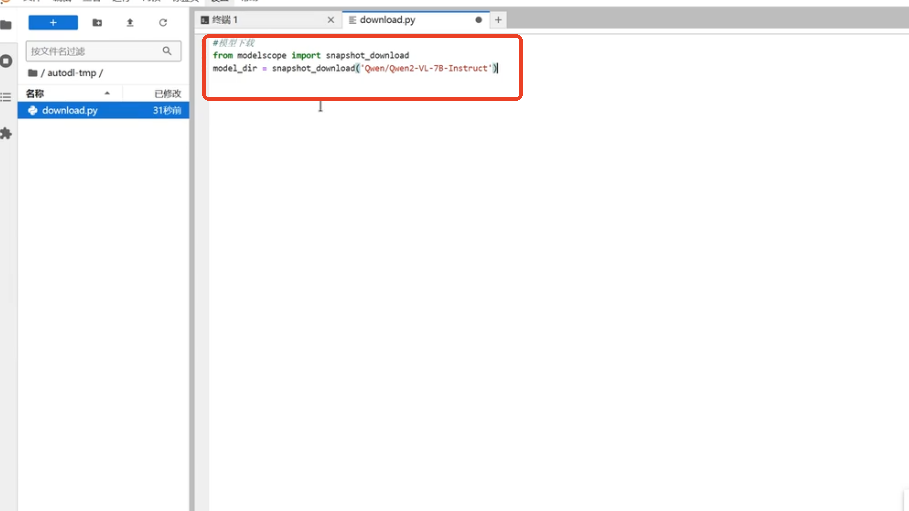
Task: Select download.py in the file list
Action: pos(103,110)
